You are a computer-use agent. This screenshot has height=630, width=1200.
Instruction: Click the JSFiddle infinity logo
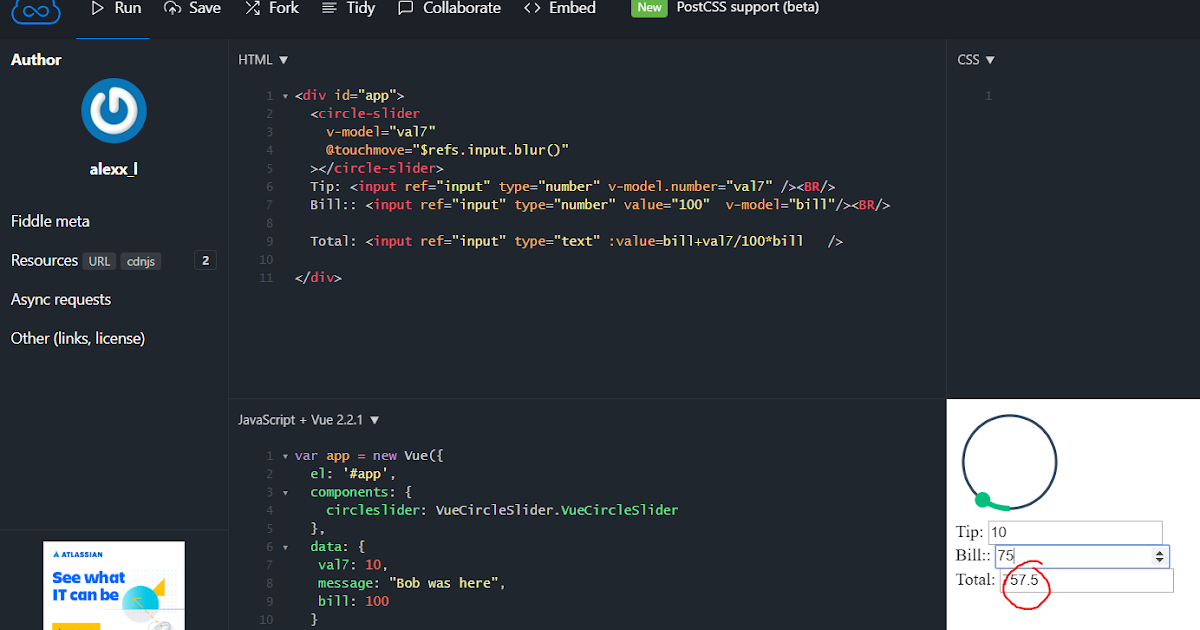[36, 9]
